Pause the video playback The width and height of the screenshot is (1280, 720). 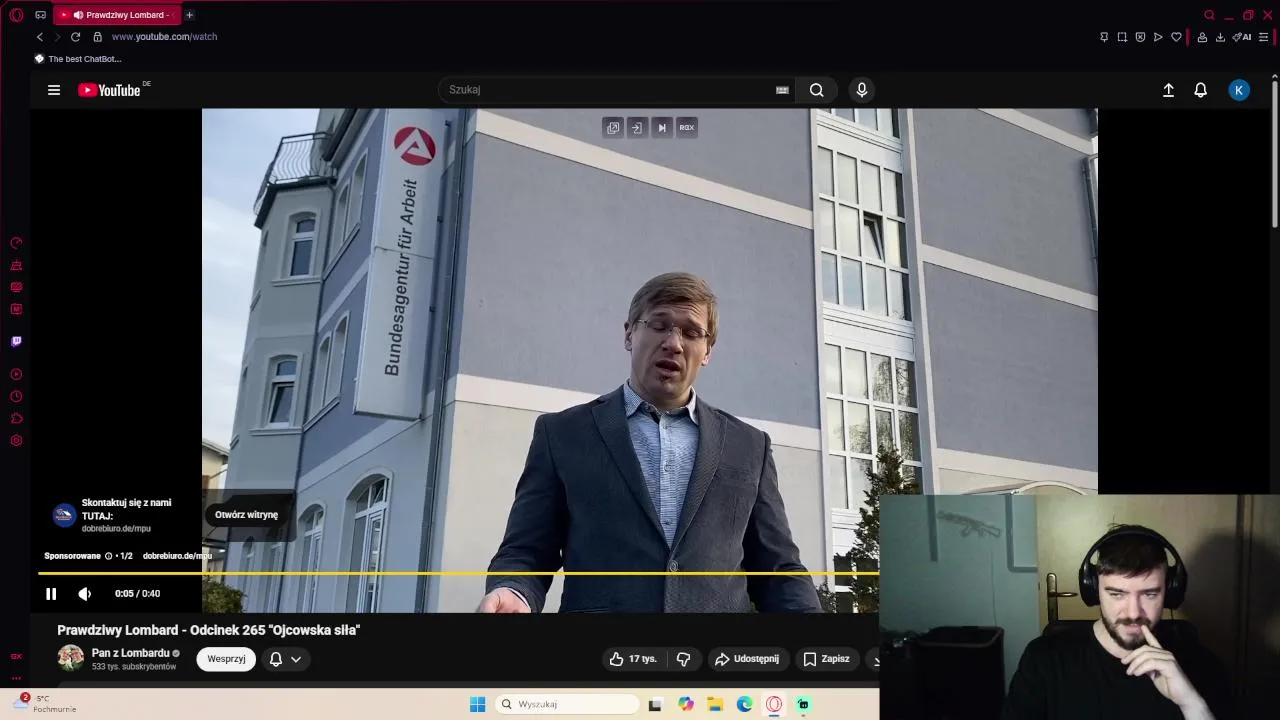tap(51, 594)
